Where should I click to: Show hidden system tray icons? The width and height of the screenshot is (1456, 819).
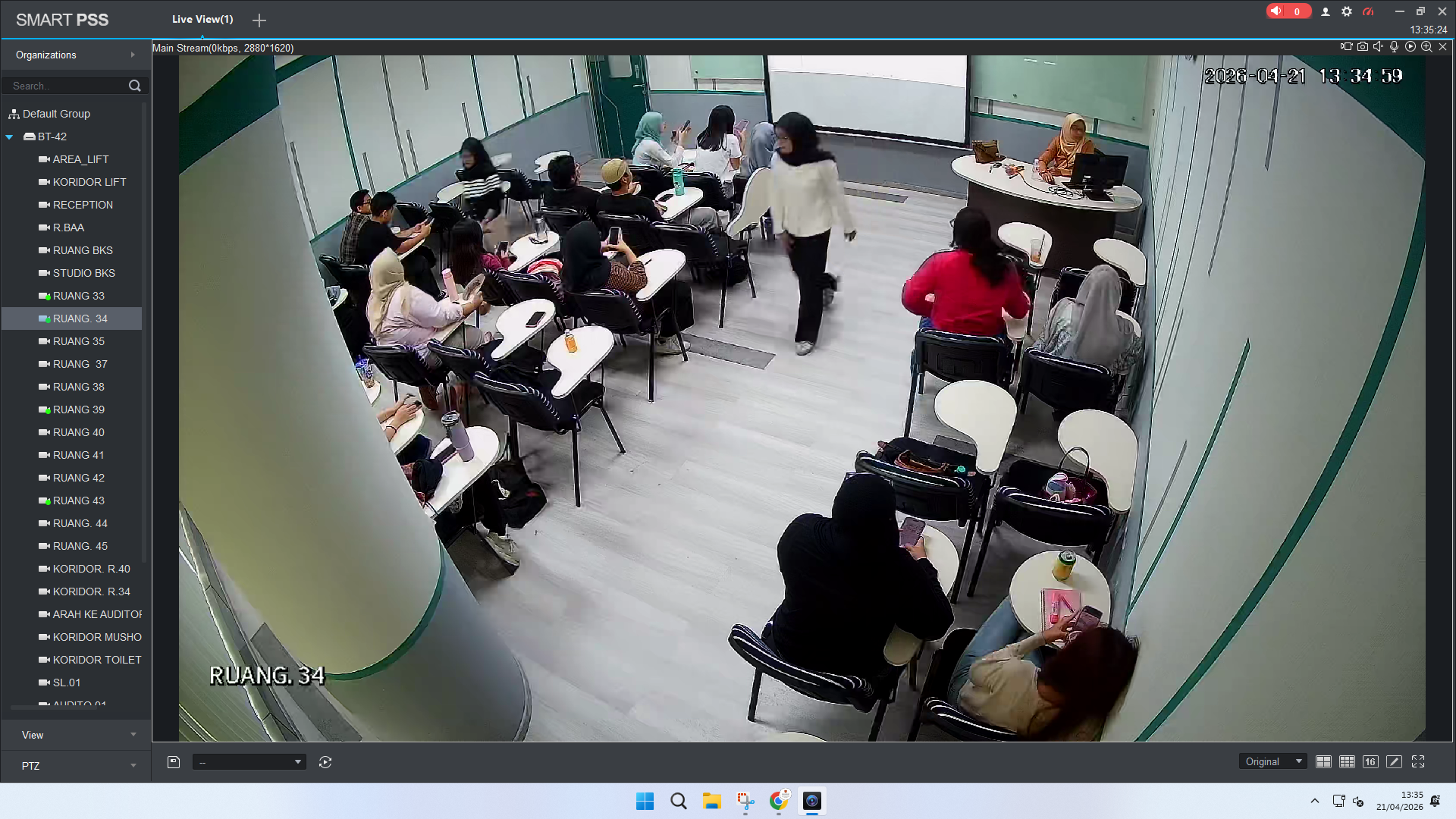[x=1315, y=801]
